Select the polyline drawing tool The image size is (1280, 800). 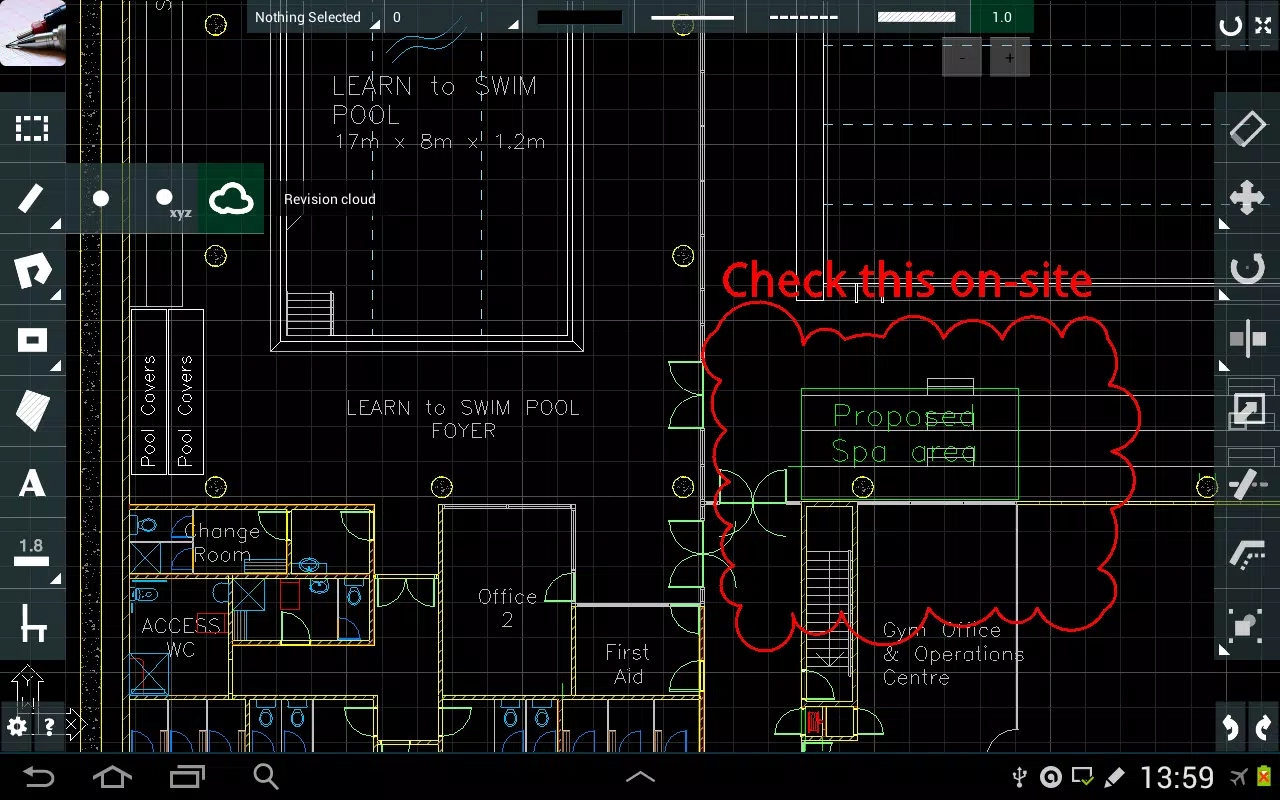32,270
